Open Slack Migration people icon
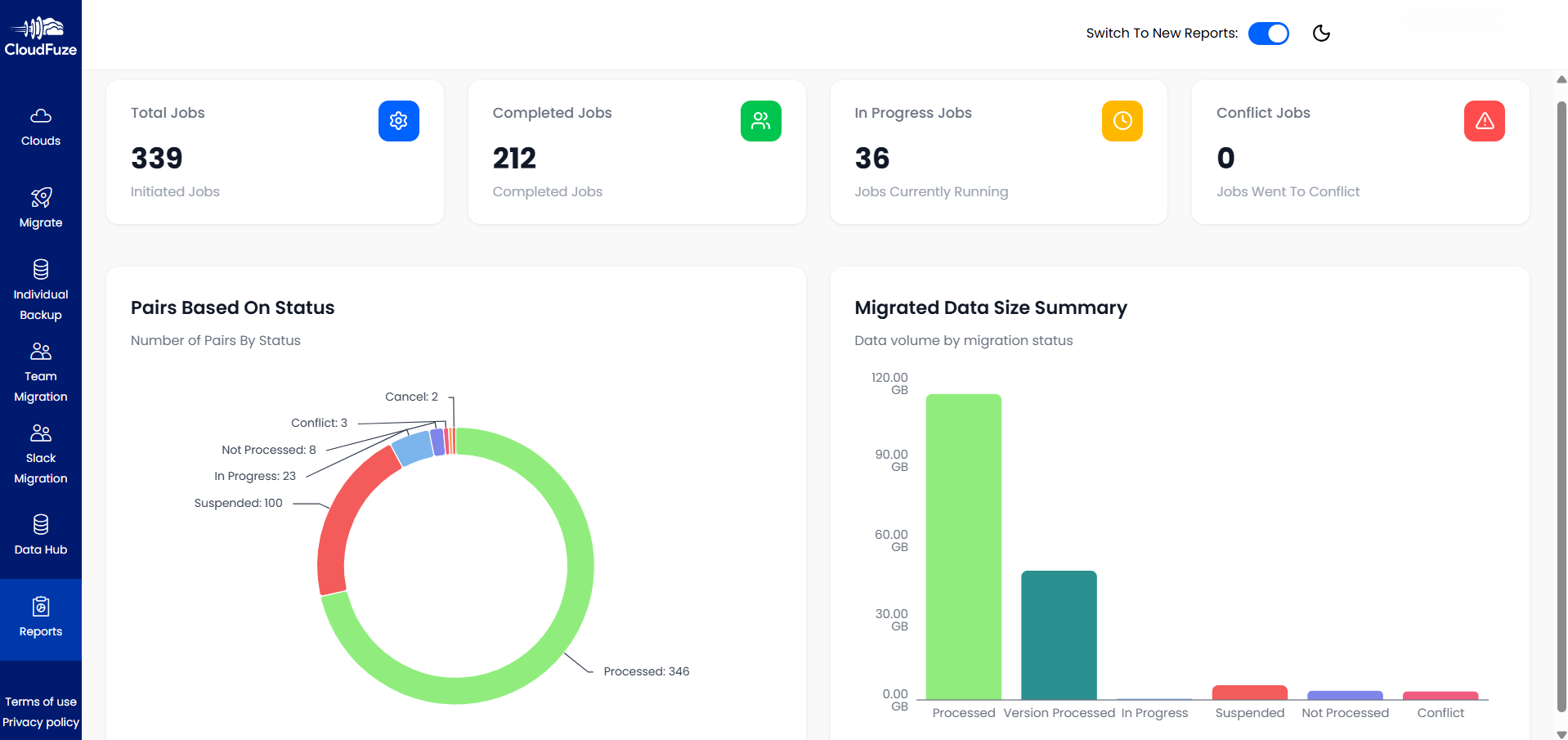Viewport: 1568px width, 740px height. point(41,433)
